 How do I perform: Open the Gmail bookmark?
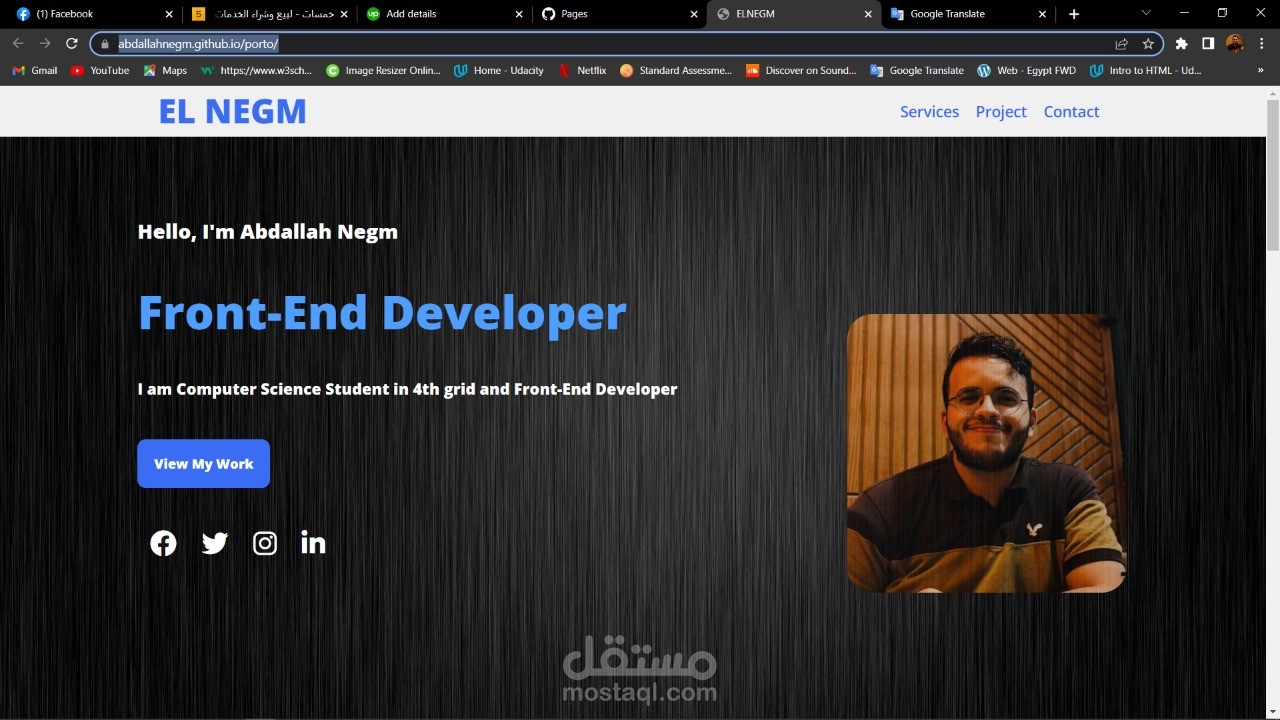[x=35, y=71]
